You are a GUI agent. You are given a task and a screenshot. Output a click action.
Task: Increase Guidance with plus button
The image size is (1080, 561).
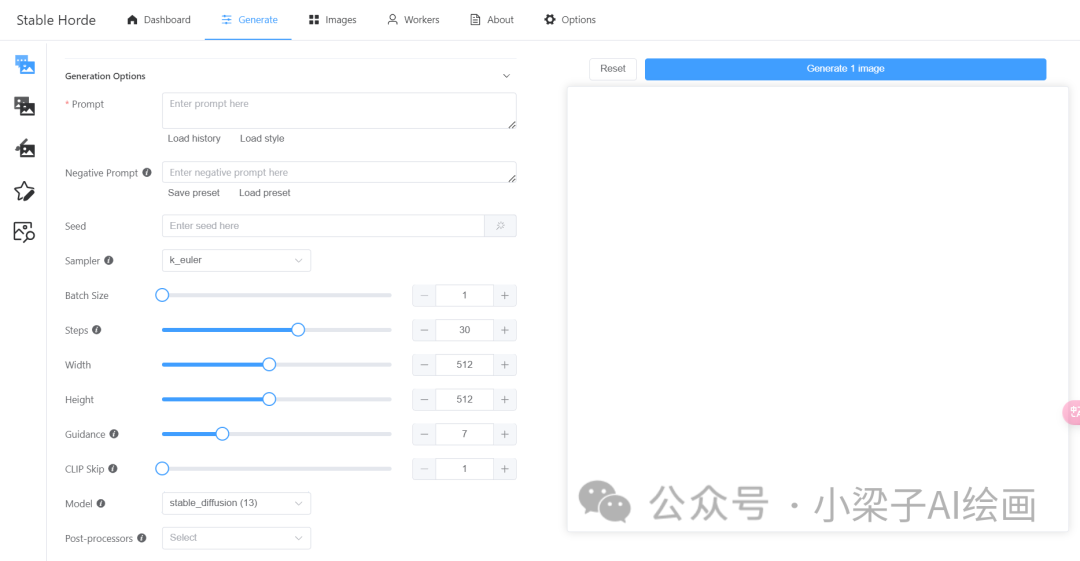(505, 434)
